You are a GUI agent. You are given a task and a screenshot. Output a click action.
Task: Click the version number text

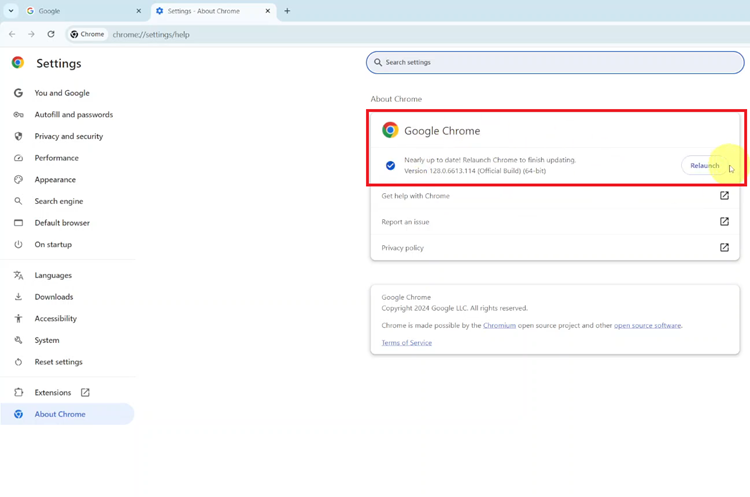coord(474,171)
